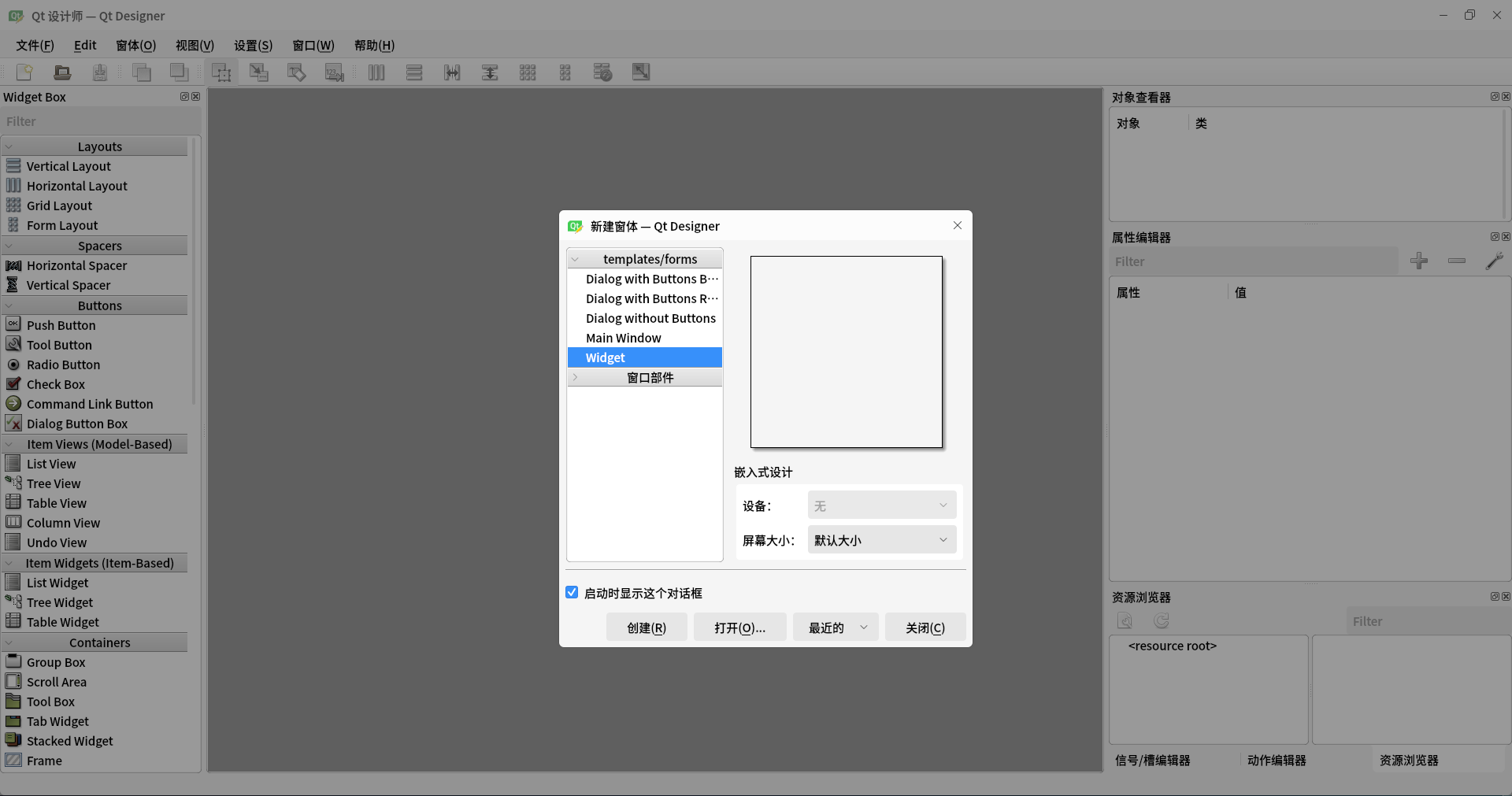Uncheck 启动时显示这个对话框 checkbox

pos(572,592)
